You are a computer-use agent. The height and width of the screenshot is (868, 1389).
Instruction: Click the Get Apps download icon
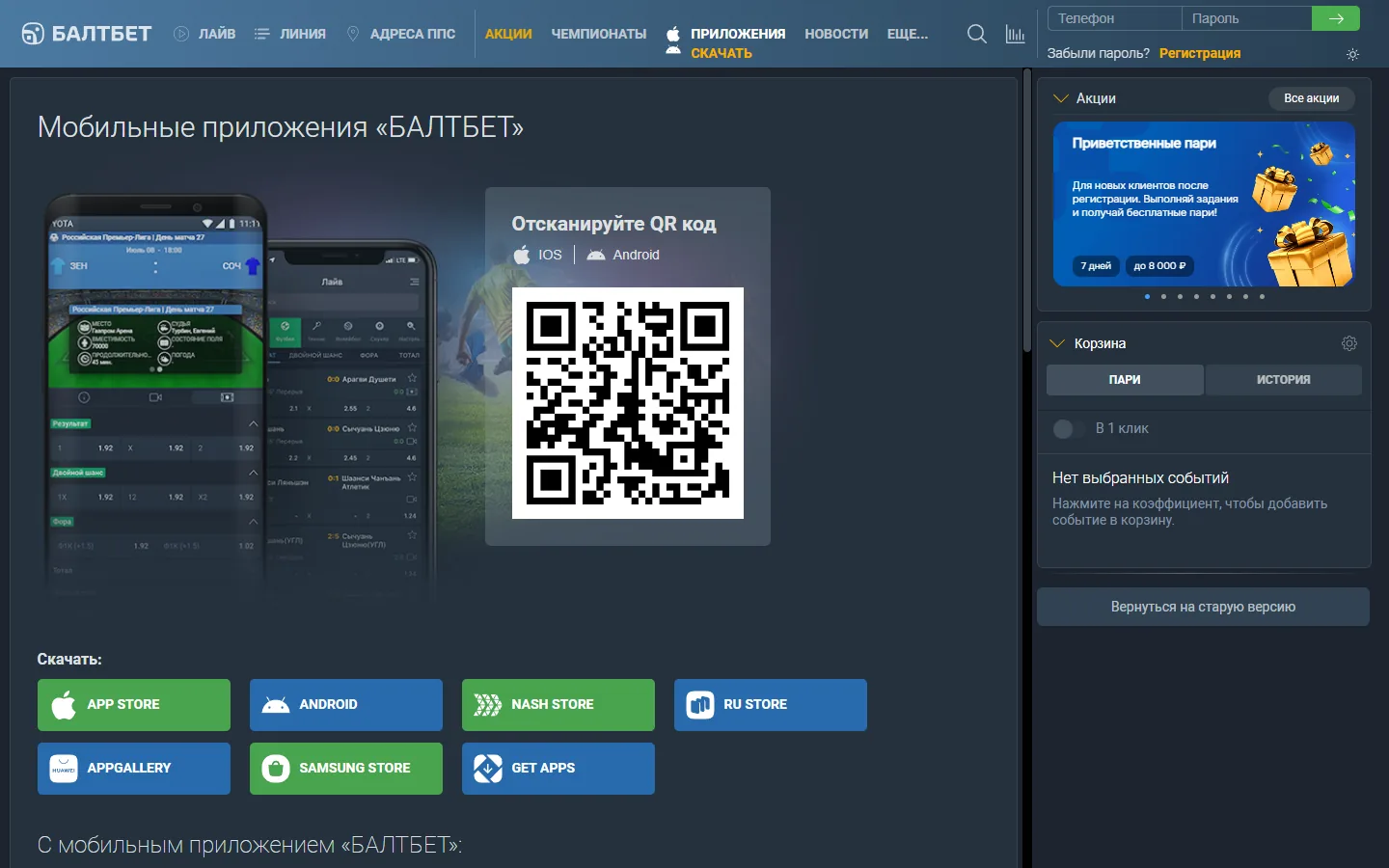(488, 769)
